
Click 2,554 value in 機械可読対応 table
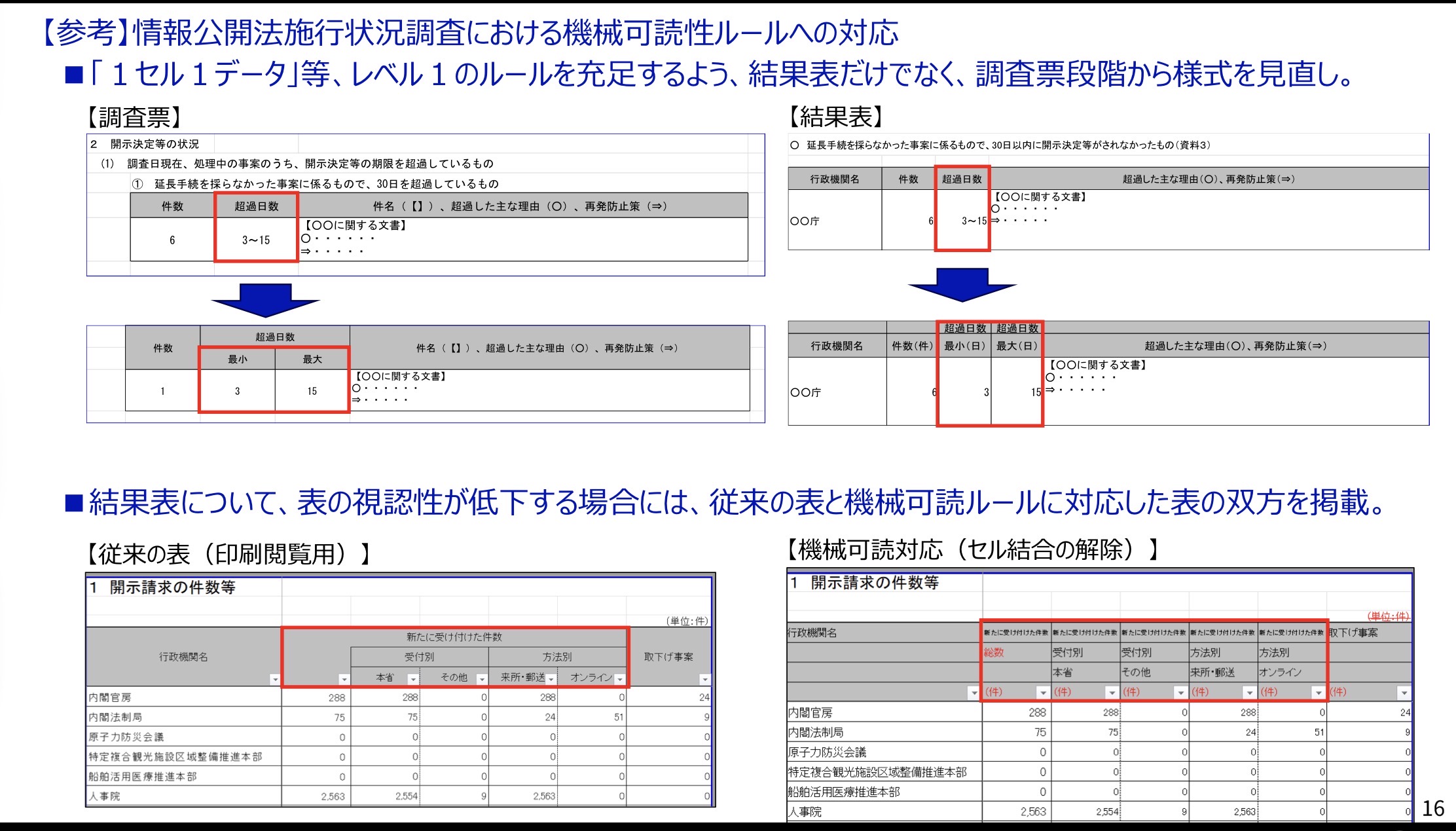click(x=1107, y=811)
